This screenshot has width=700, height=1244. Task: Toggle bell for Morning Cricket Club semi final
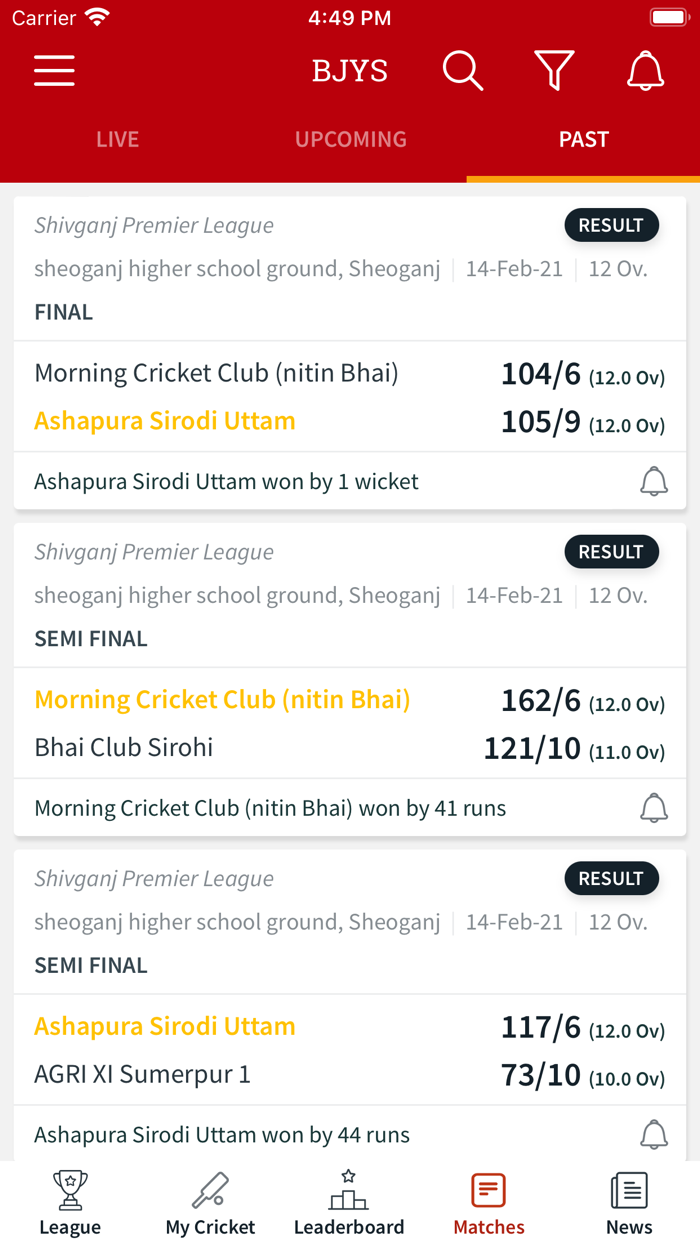pyautogui.click(x=653, y=808)
